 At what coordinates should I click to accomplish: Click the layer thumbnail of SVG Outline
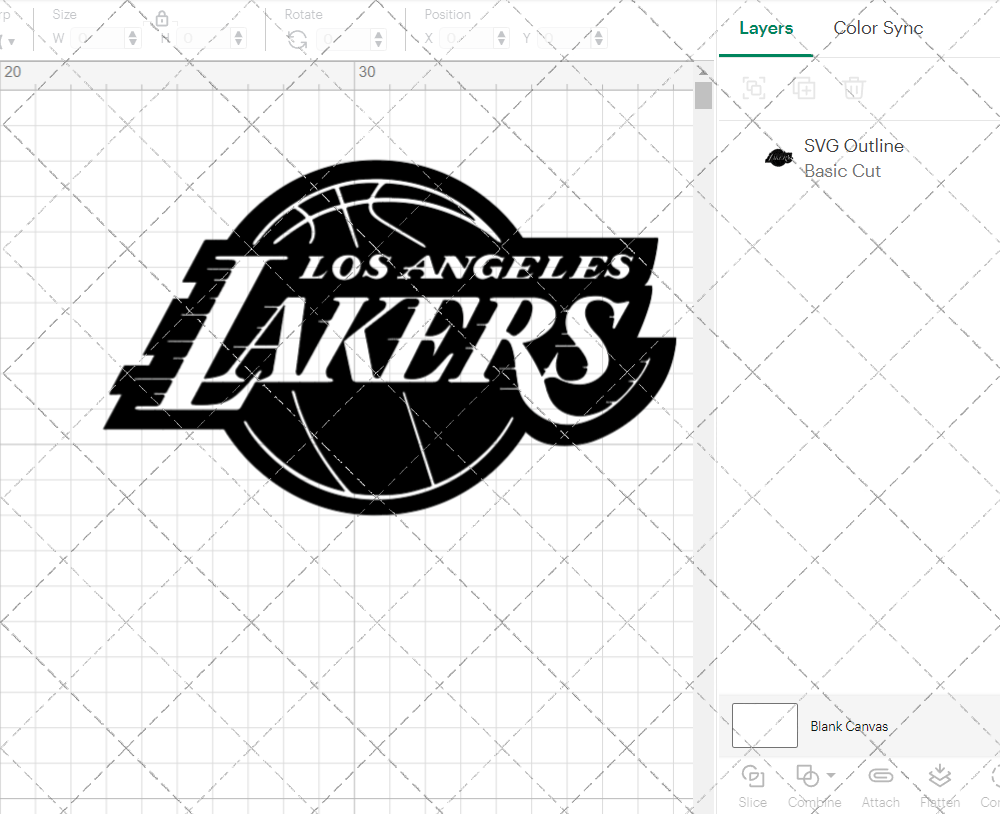(778, 157)
